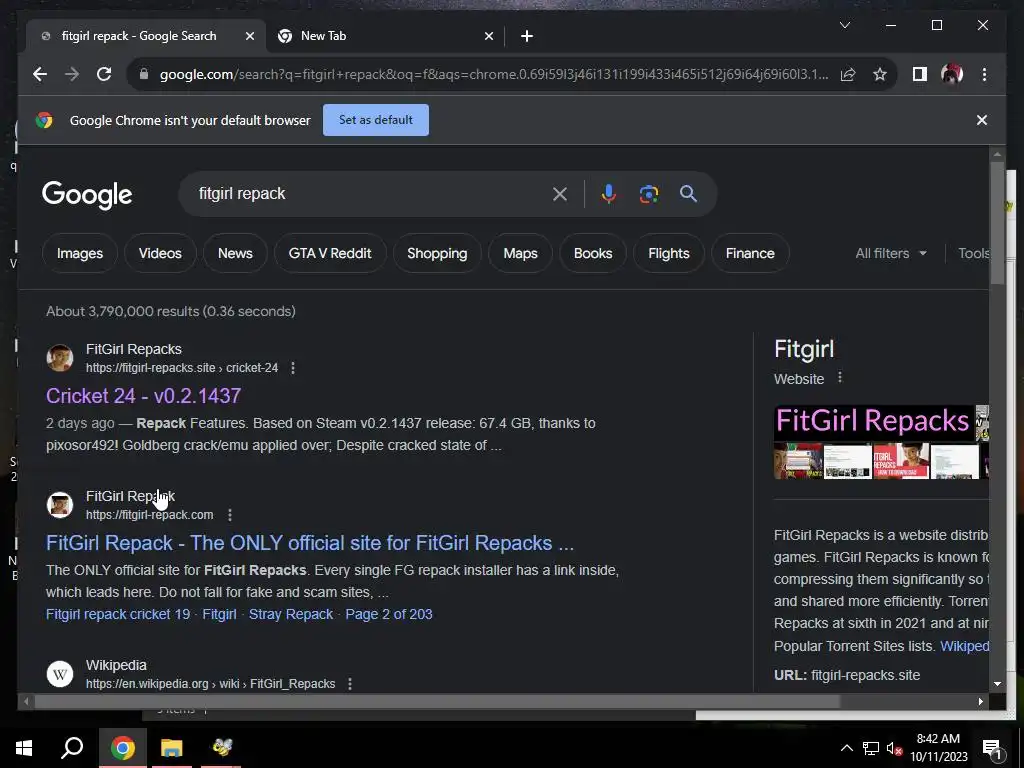Click the vertical page scrollbar
The height and width of the screenshot is (768, 1024).
(997, 222)
